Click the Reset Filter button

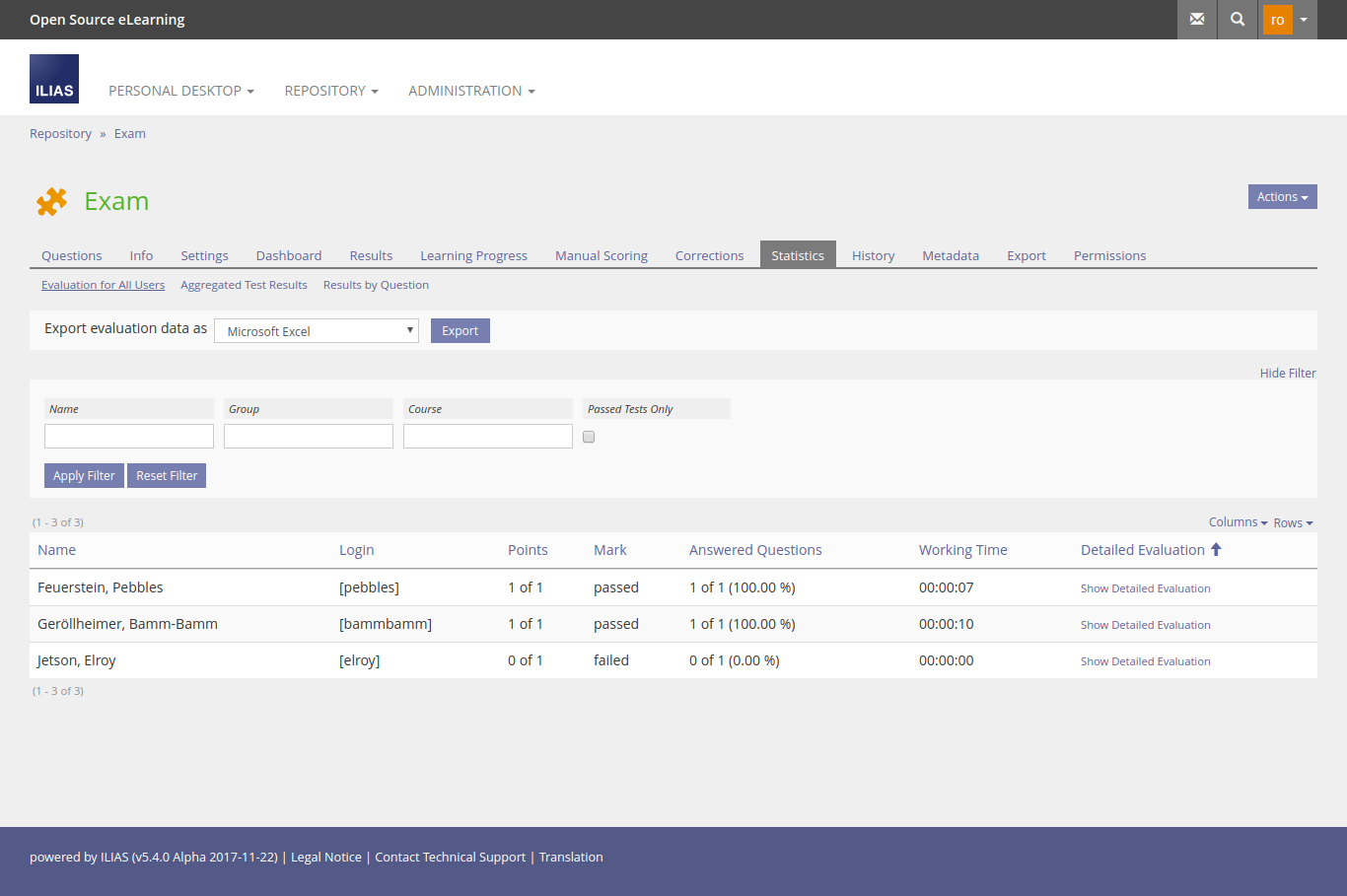pos(167,476)
